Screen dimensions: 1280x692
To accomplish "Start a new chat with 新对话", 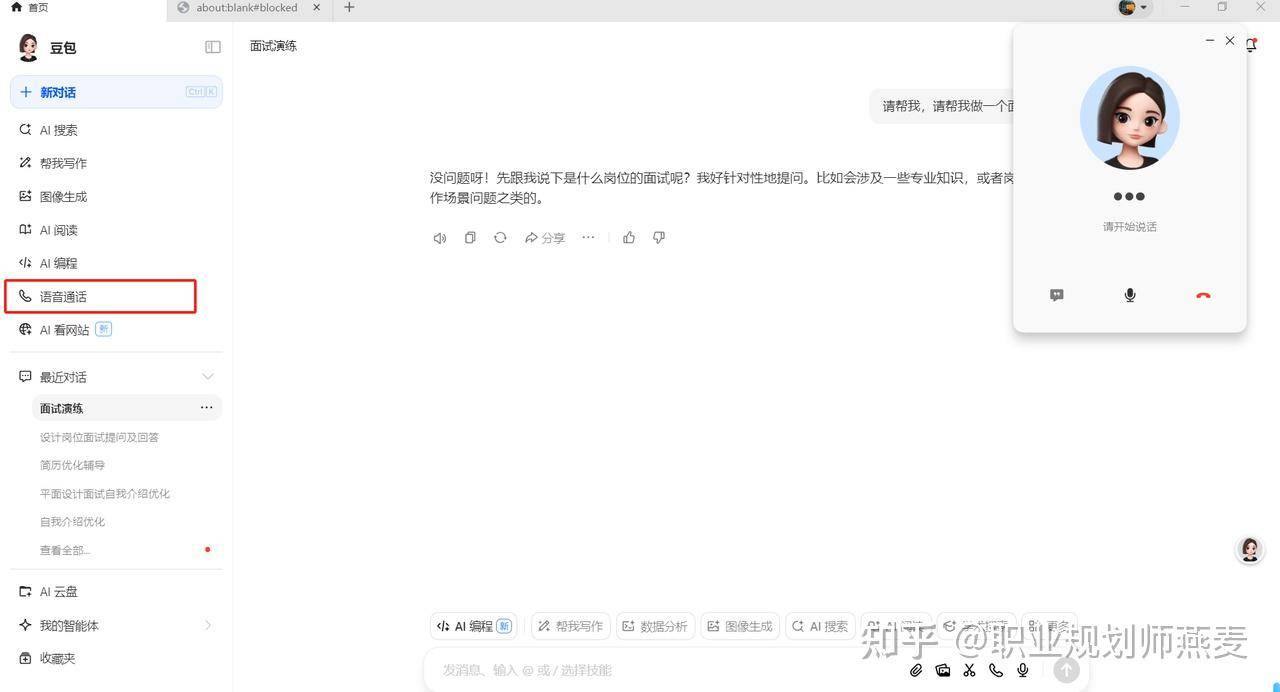I will [116, 92].
